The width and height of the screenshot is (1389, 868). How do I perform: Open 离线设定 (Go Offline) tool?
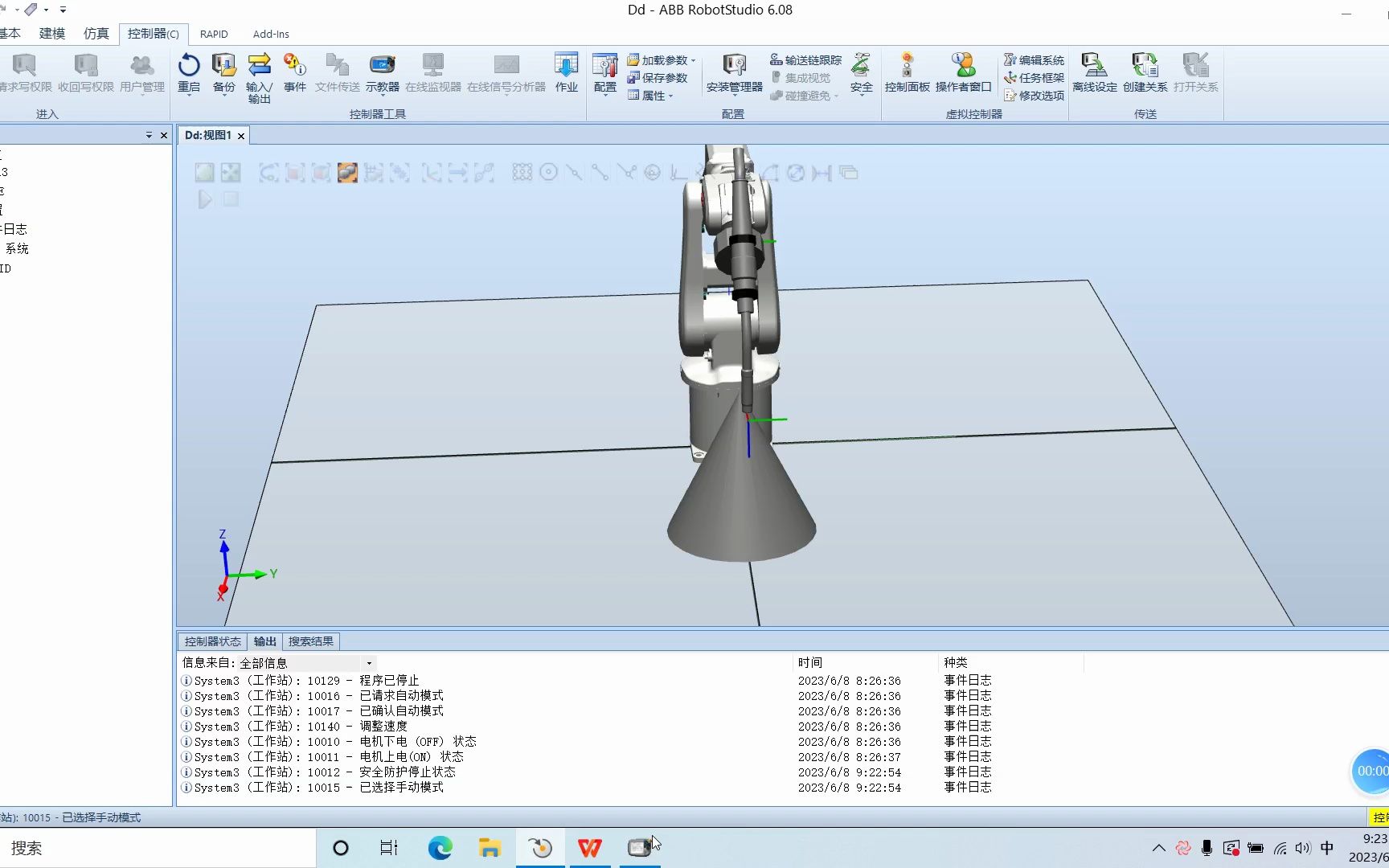coord(1094,73)
